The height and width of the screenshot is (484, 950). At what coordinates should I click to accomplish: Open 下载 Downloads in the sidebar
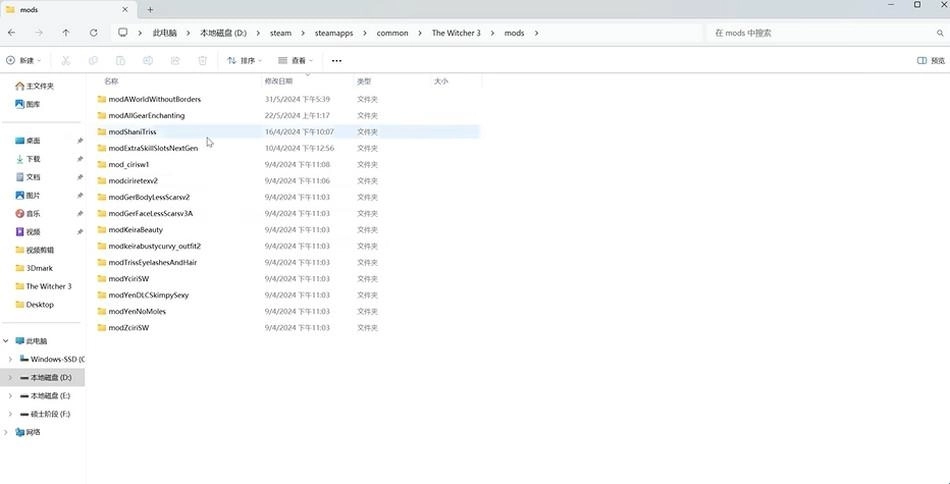coord(33,159)
